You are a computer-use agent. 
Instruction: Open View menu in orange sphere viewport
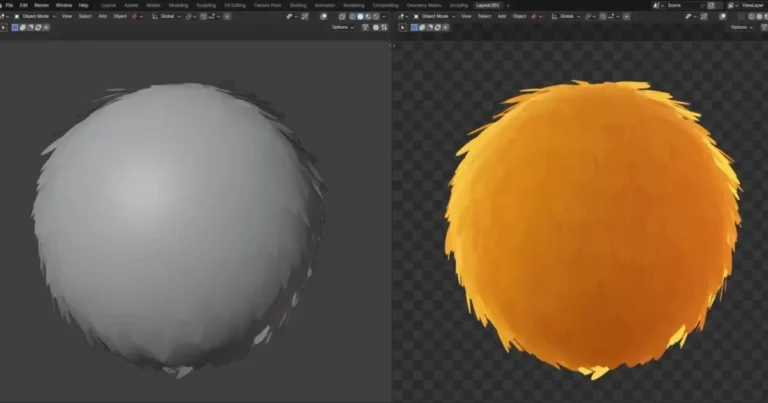pyautogui.click(x=466, y=16)
